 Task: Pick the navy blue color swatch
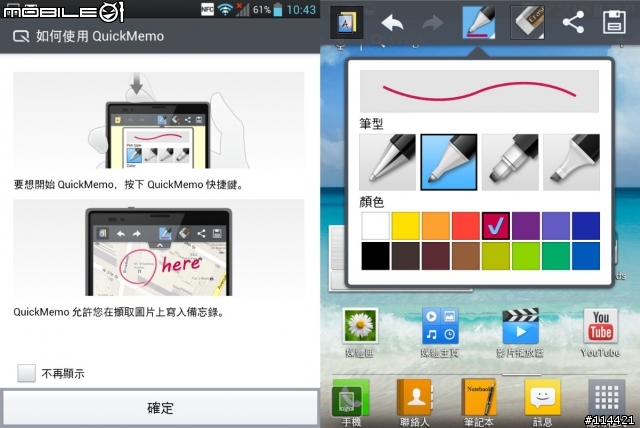click(x=586, y=226)
